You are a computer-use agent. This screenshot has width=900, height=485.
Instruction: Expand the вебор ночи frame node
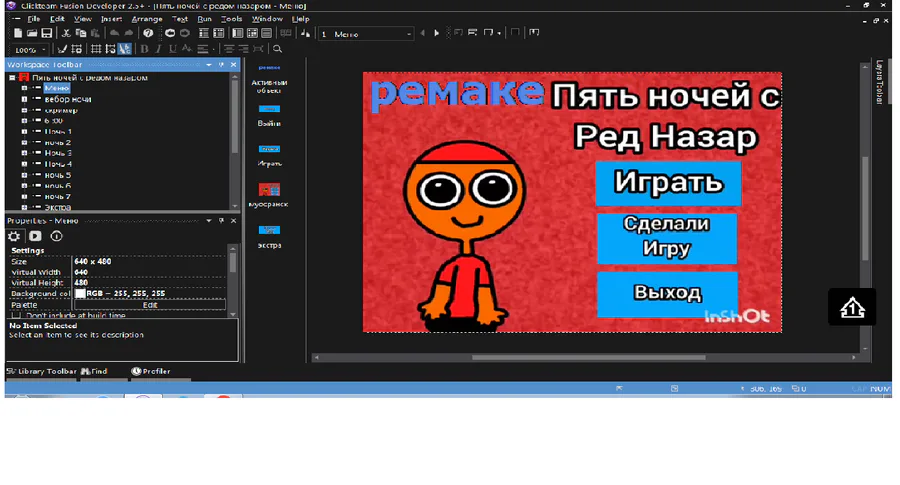24,99
